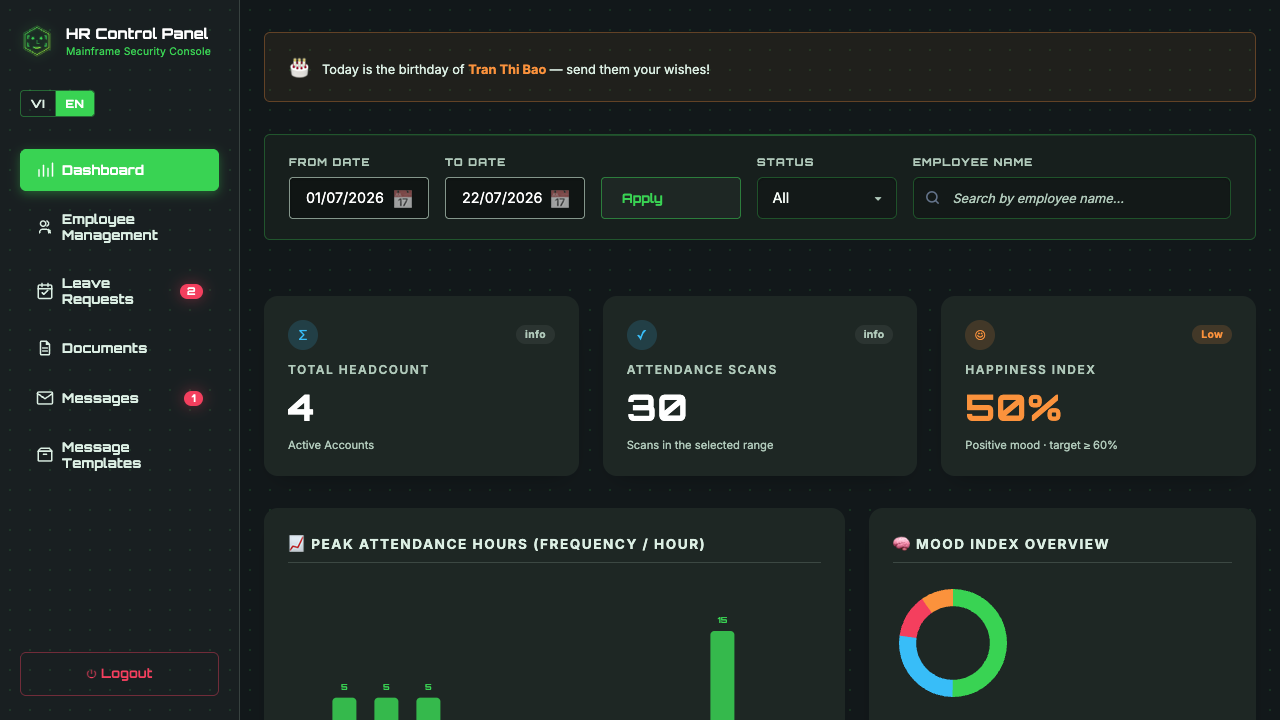This screenshot has height=720, width=1280.
Task: Click the Logout power icon
Action: coord(91,674)
